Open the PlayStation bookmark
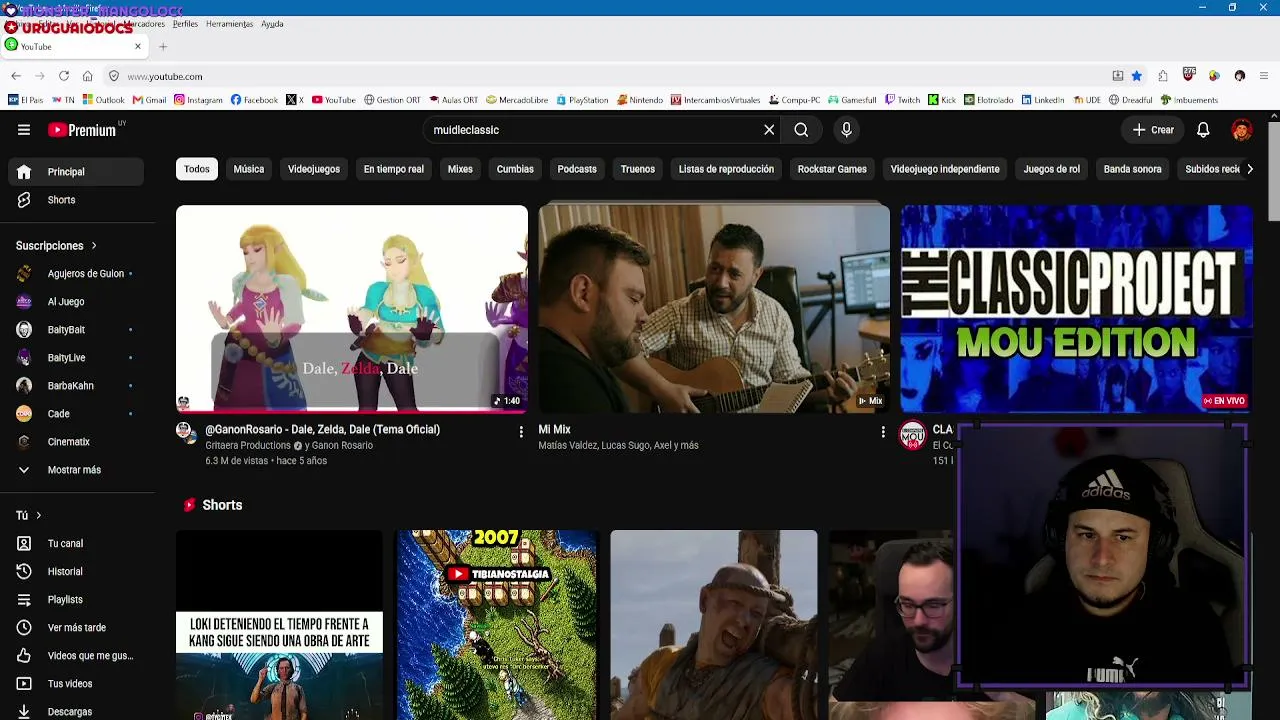1280x720 pixels. (x=583, y=100)
